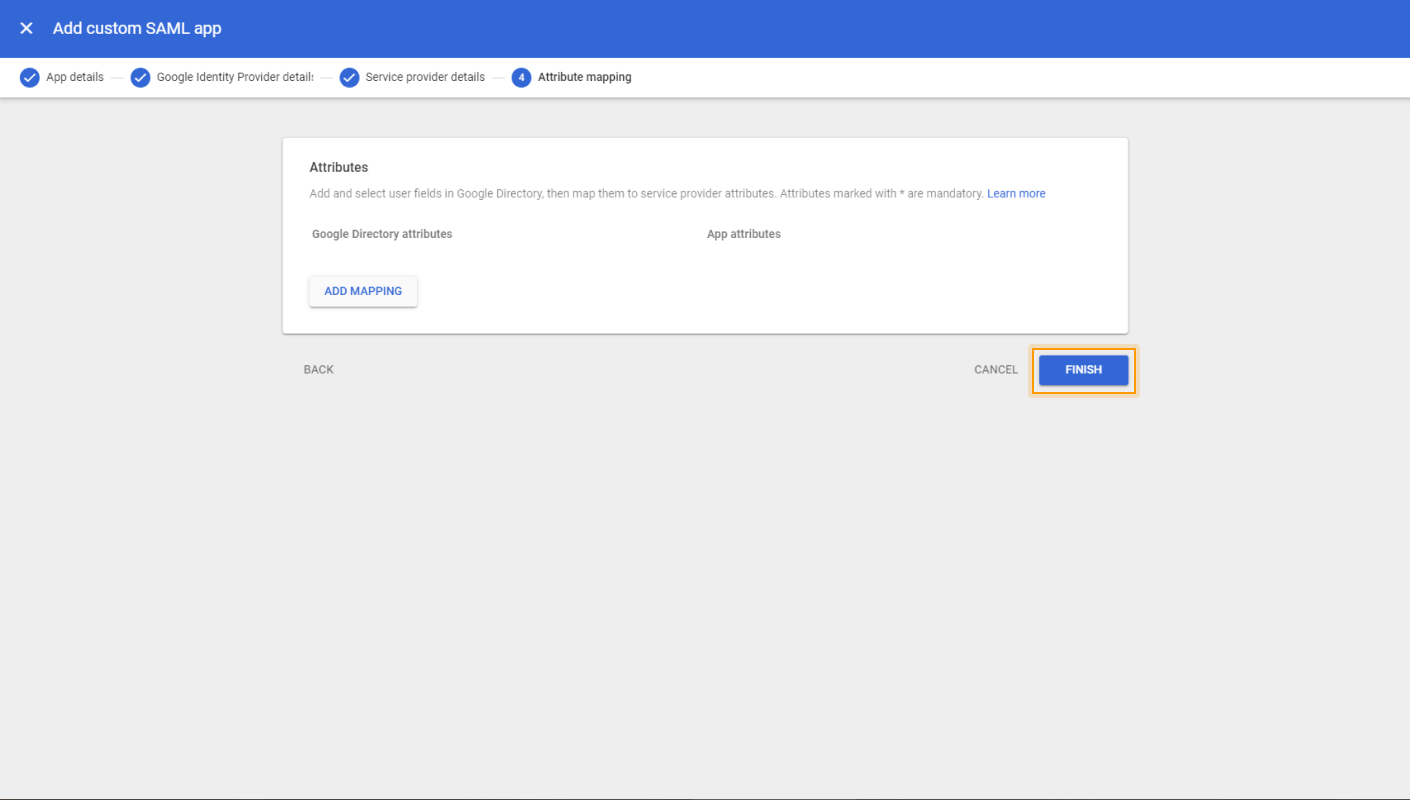Click the step 4 number icon

521,77
